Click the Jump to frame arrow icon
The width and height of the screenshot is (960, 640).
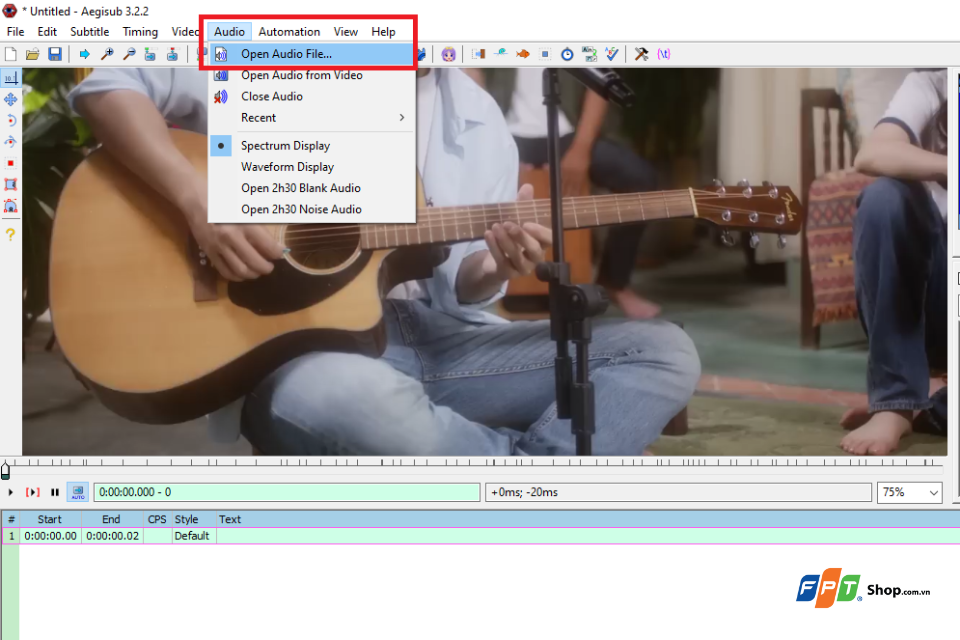point(84,55)
